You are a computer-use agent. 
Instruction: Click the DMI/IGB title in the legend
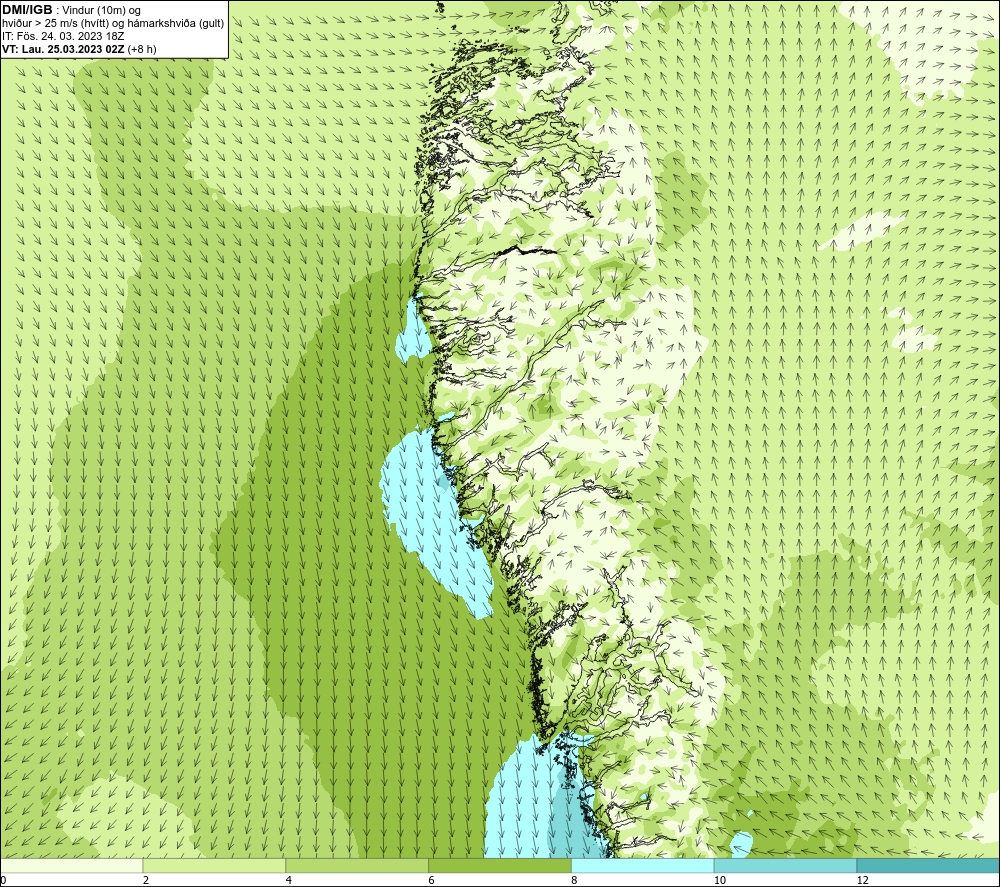point(27,10)
